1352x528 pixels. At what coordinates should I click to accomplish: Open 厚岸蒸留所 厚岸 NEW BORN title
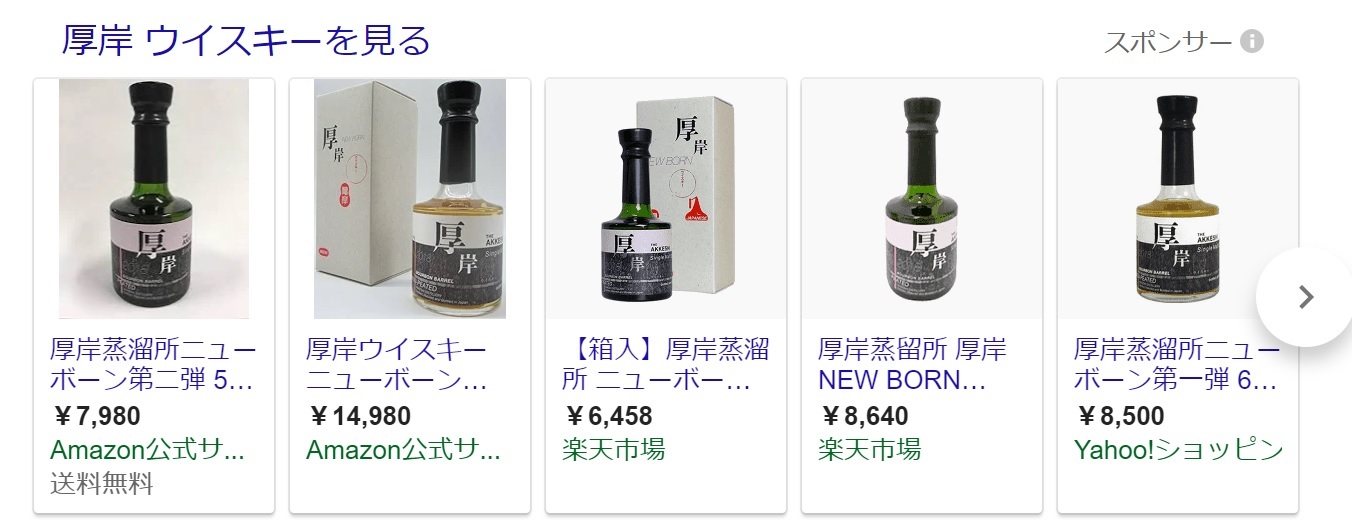(x=912, y=366)
